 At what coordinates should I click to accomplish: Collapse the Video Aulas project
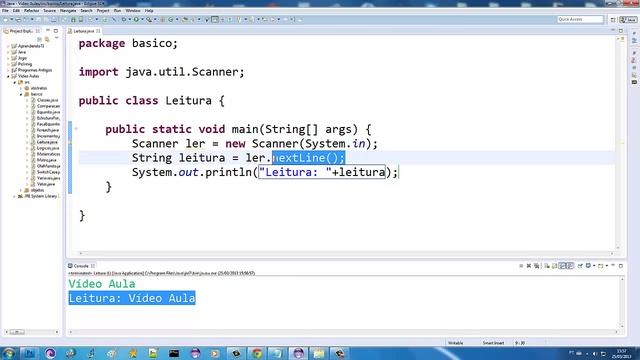pyautogui.click(x=8, y=76)
